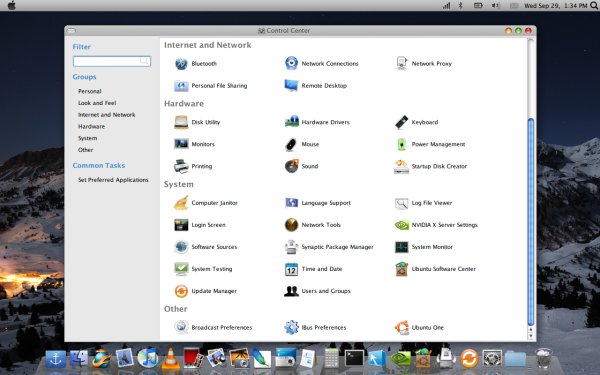Open the calculator icon in dock
This screenshot has height=375, width=600.
click(x=331, y=358)
